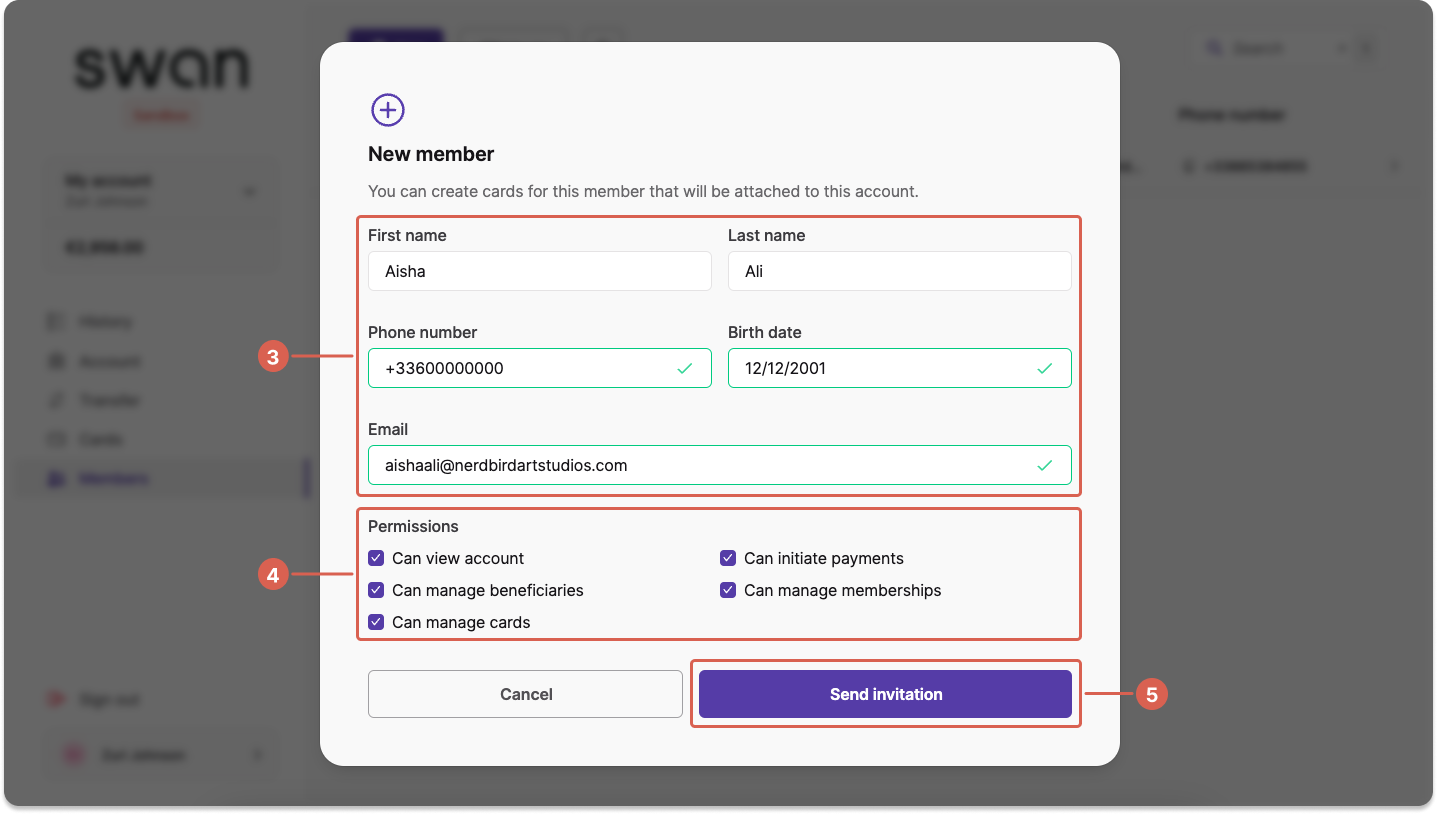This screenshot has width=1437, height=814.
Task: Click the Phone number input field
Action: pyautogui.click(x=540, y=368)
